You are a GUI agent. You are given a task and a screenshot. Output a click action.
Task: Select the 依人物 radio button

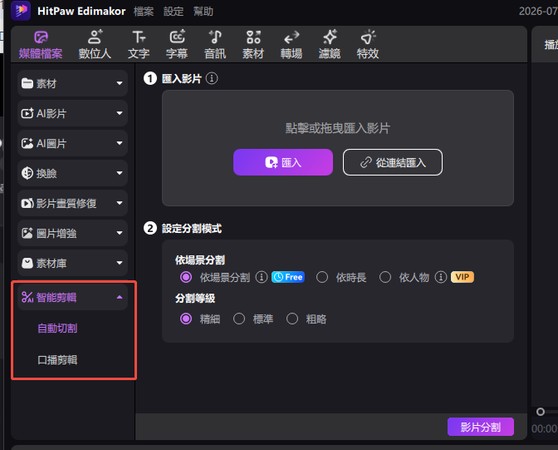tap(385, 277)
